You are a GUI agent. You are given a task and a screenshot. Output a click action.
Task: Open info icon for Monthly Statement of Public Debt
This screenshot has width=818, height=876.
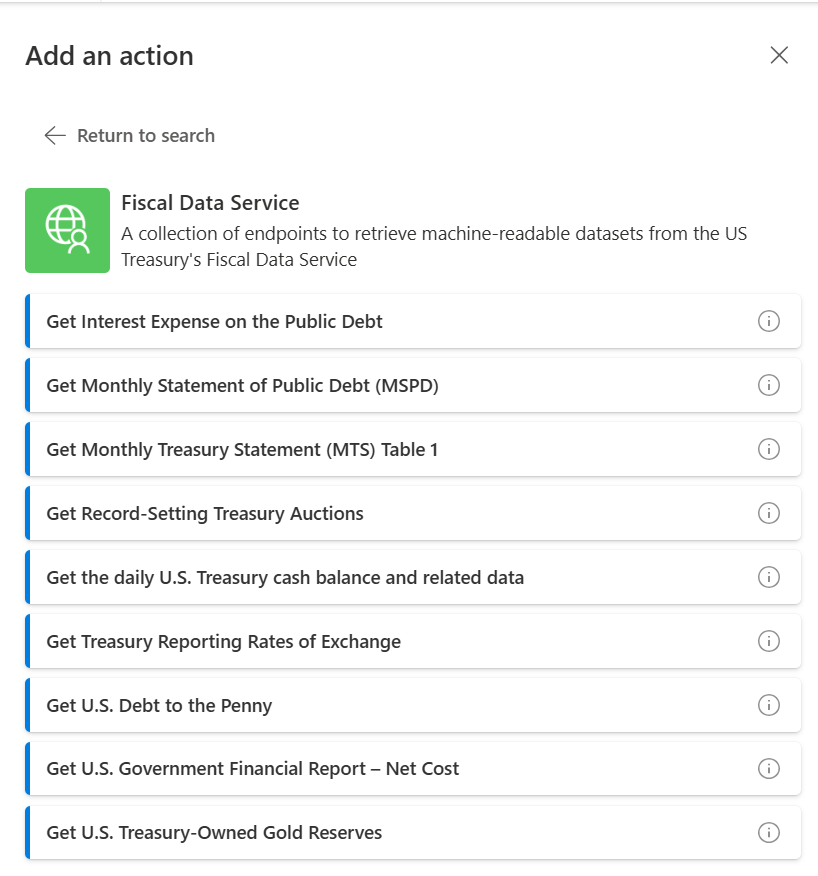[x=769, y=385]
